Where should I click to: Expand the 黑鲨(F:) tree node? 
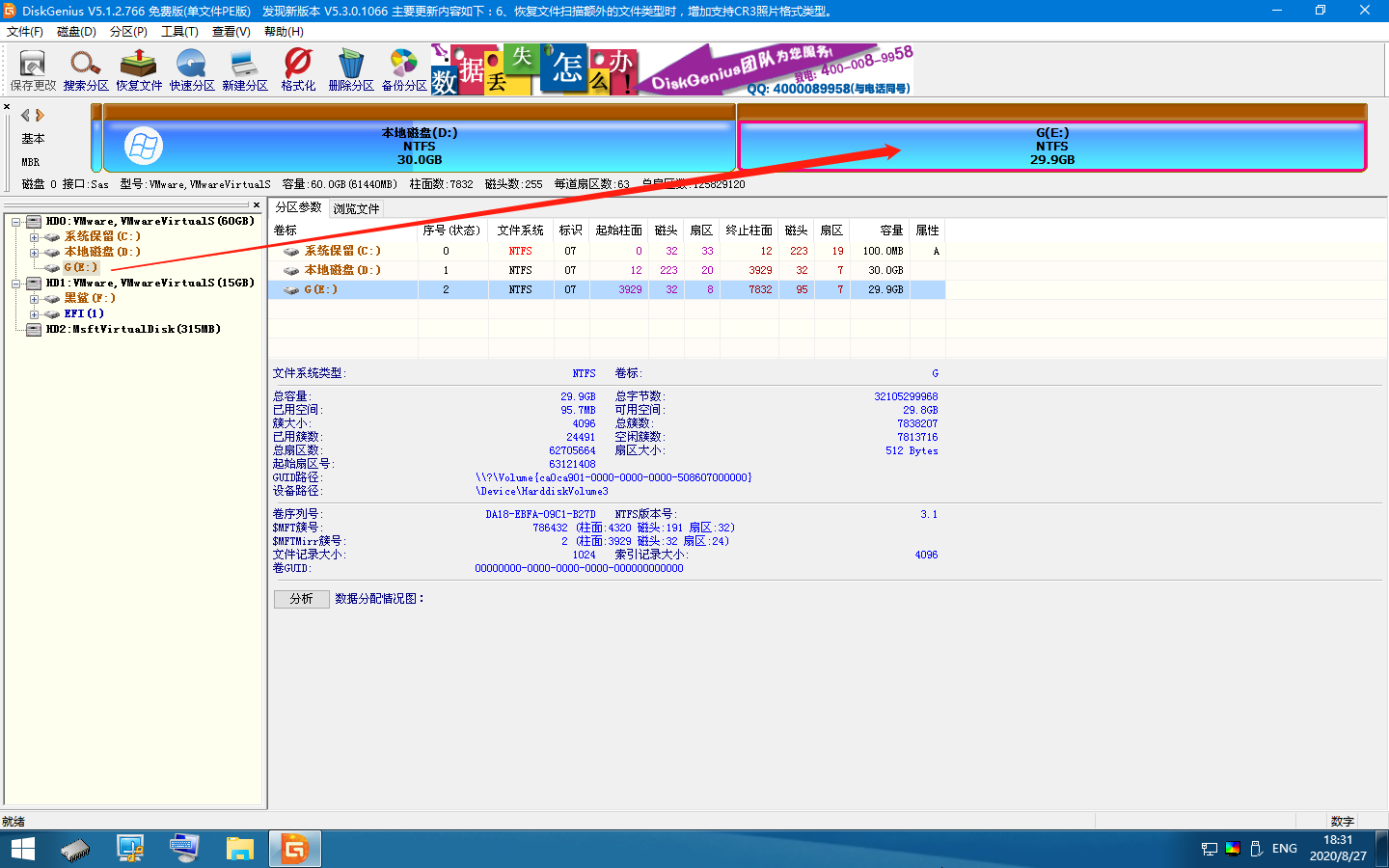click(34, 299)
